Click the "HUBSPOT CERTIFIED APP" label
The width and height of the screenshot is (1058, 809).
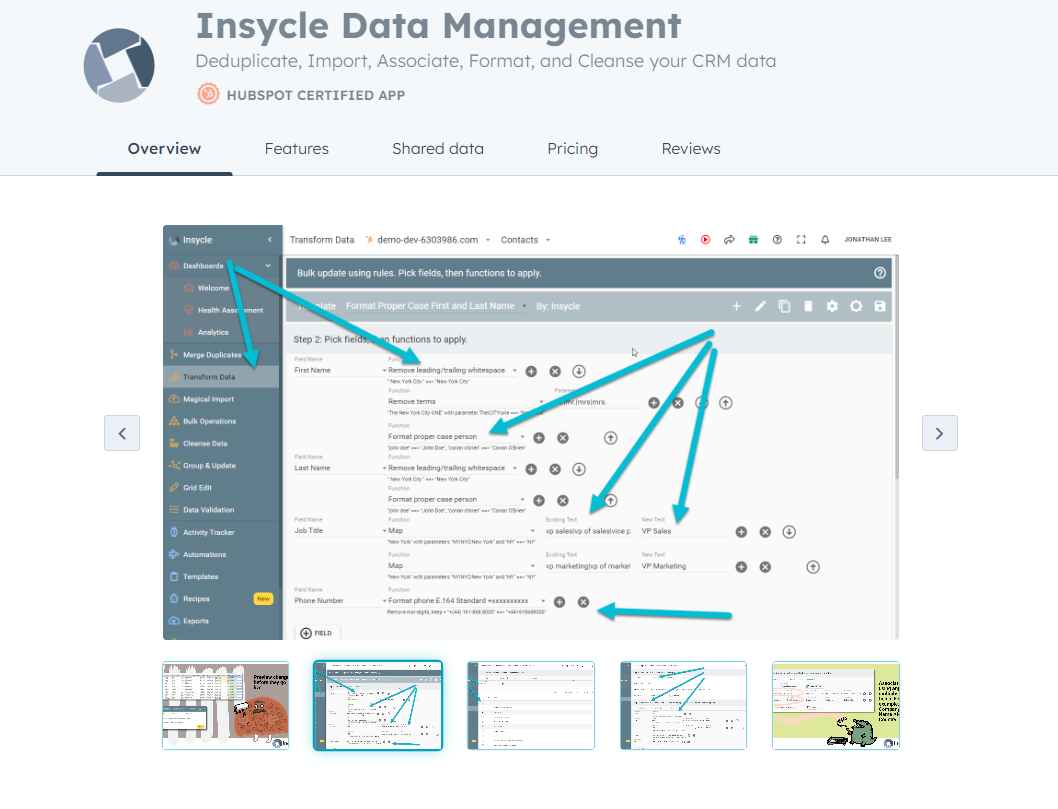point(316,95)
